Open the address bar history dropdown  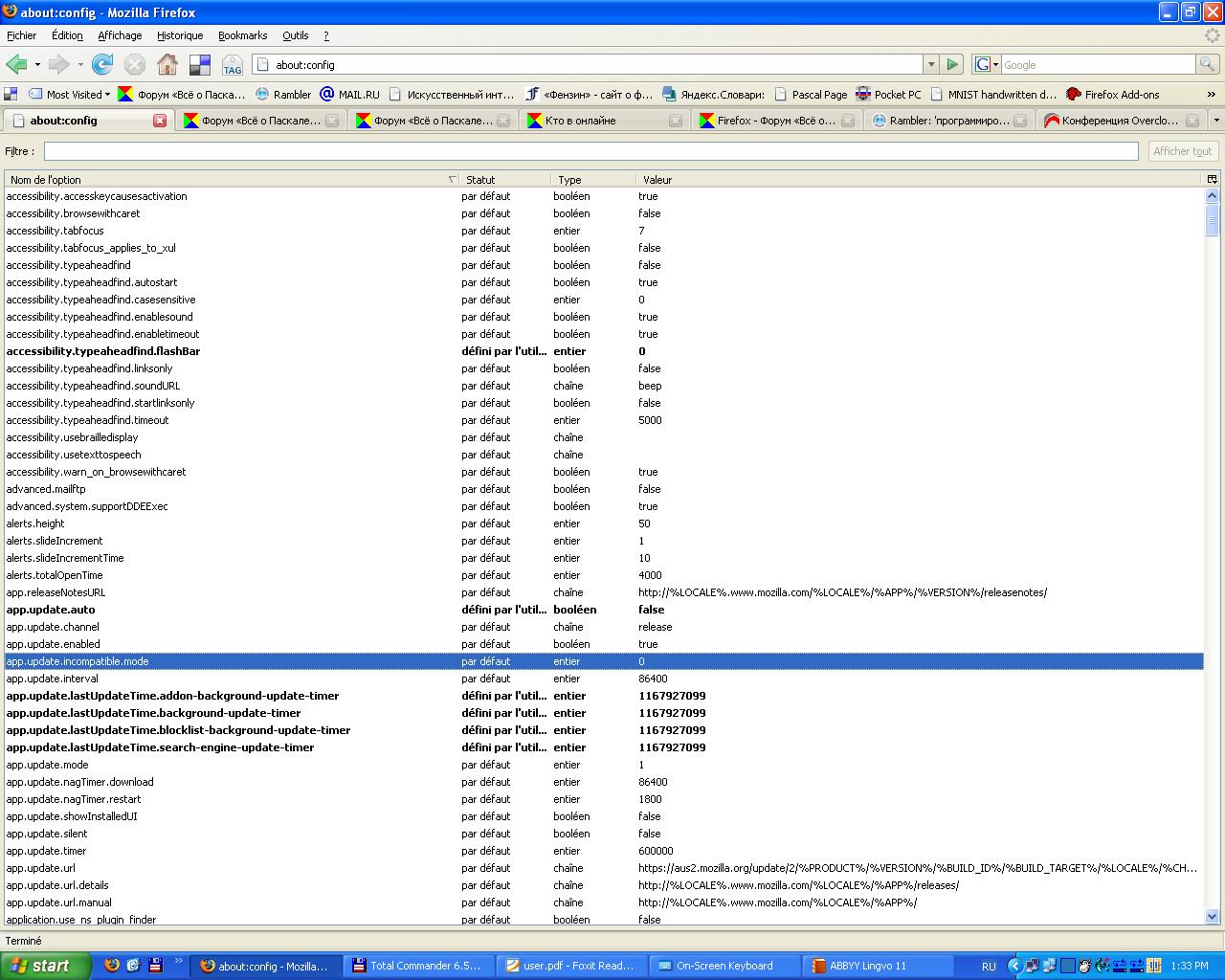click(x=930, y=64)
